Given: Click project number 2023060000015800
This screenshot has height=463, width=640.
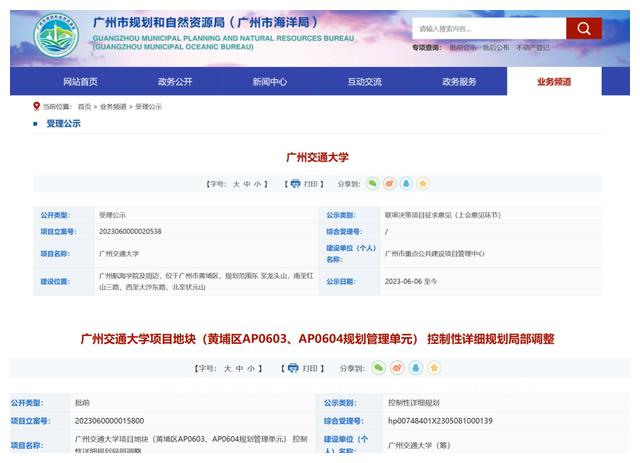Looking at the screenshot, I should (109, 421).
